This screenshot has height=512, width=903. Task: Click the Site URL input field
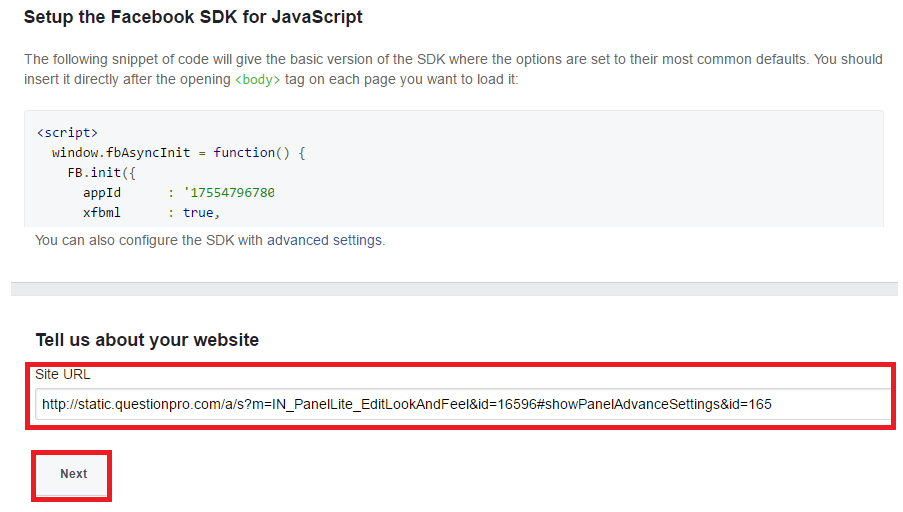(464, 404)
